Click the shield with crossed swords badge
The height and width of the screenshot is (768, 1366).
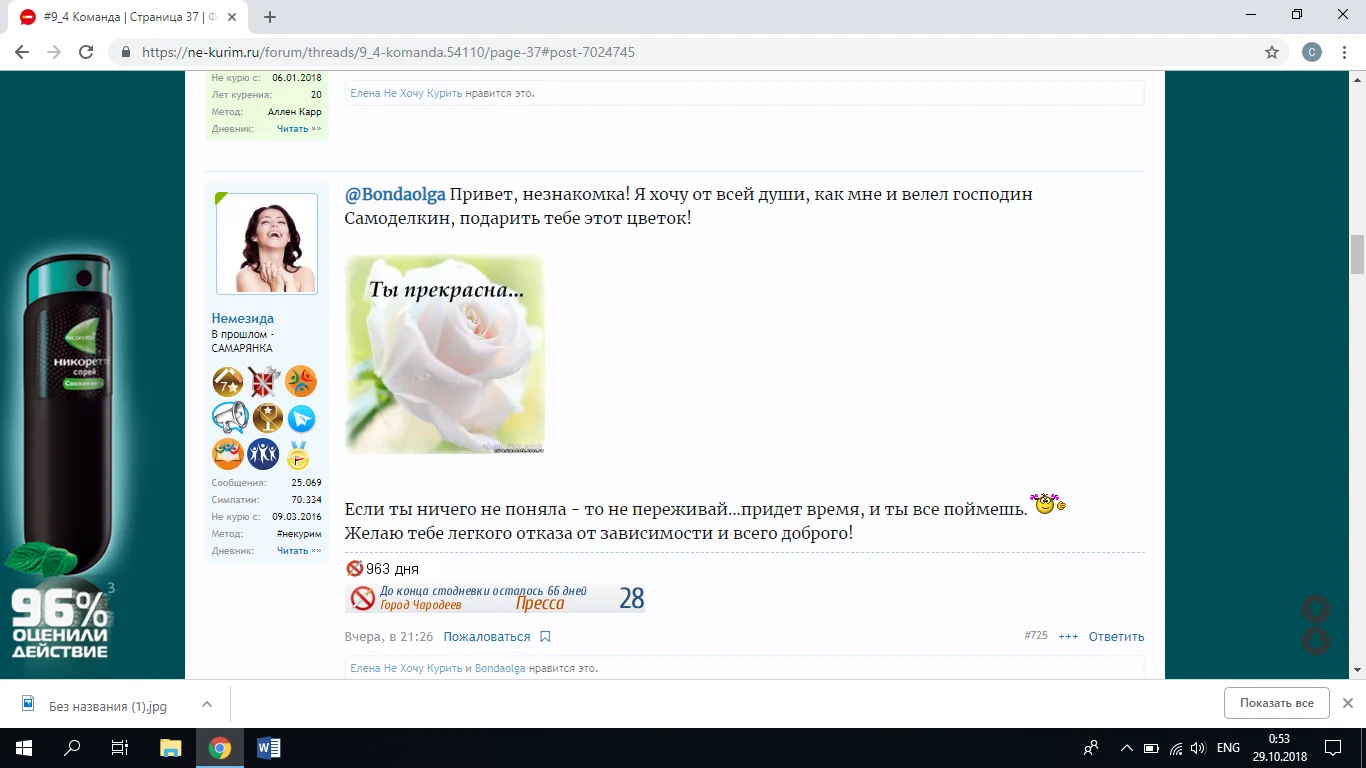[x=264, y=382]
